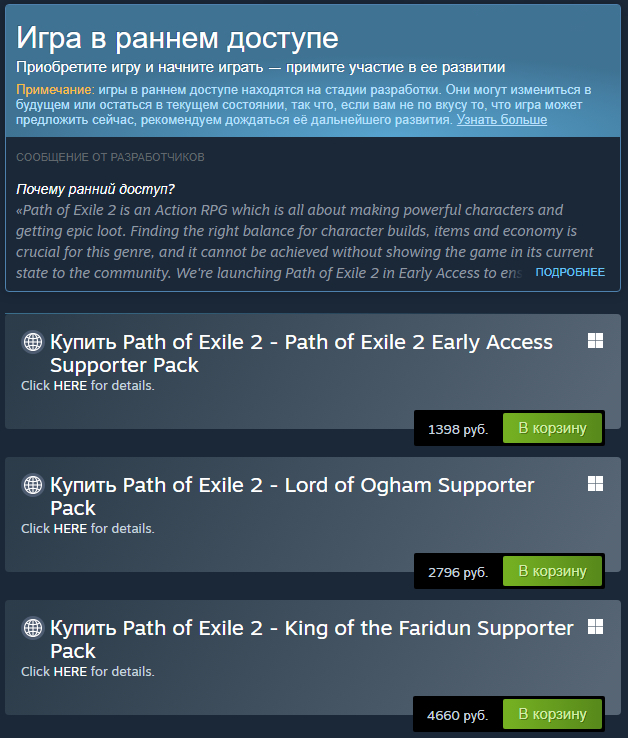Expand developer message with ПОДРОБНЕЕ
The width and height of the screenshot is (628, 738).
(x=569, y=272)
